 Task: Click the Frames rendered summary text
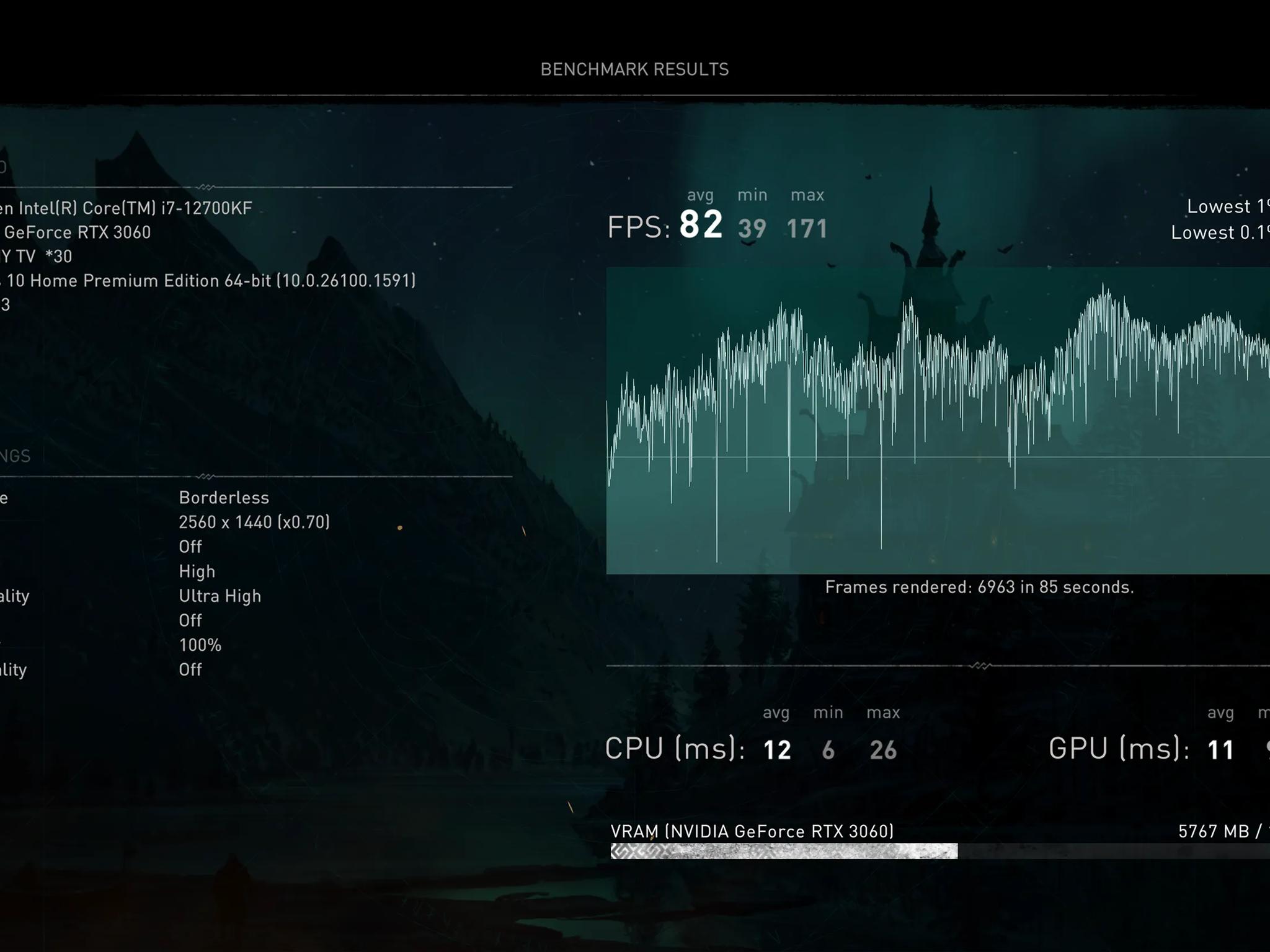(x=979, y=588)
